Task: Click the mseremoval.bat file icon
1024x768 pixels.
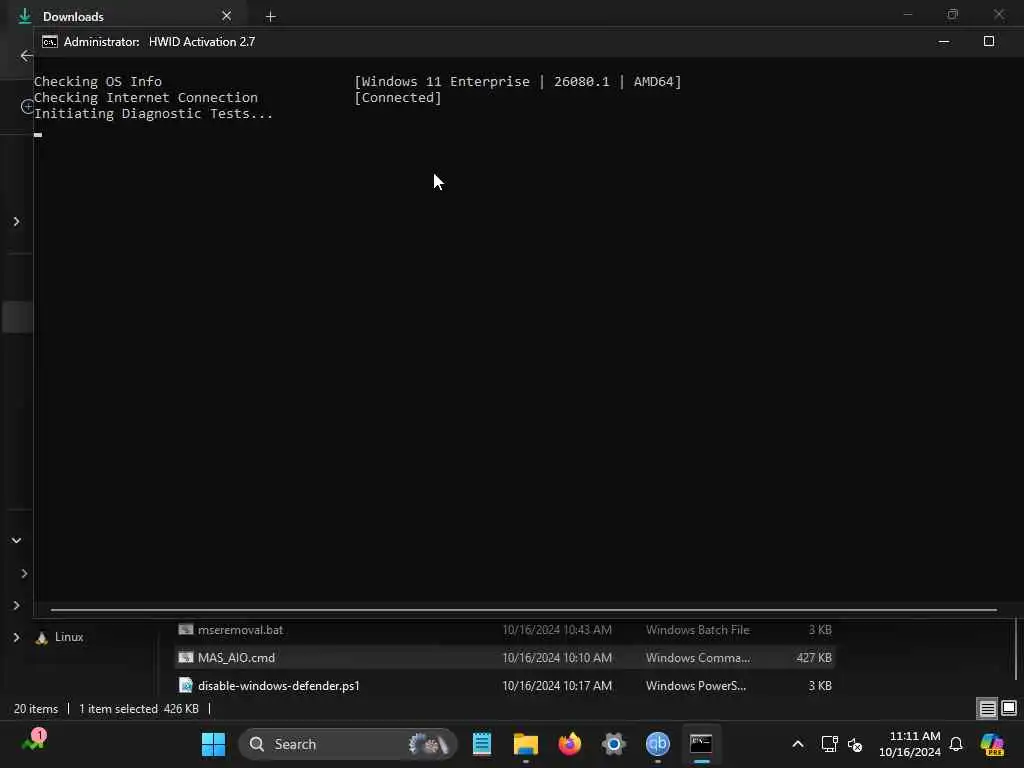Action: click(x=185, y=630)
